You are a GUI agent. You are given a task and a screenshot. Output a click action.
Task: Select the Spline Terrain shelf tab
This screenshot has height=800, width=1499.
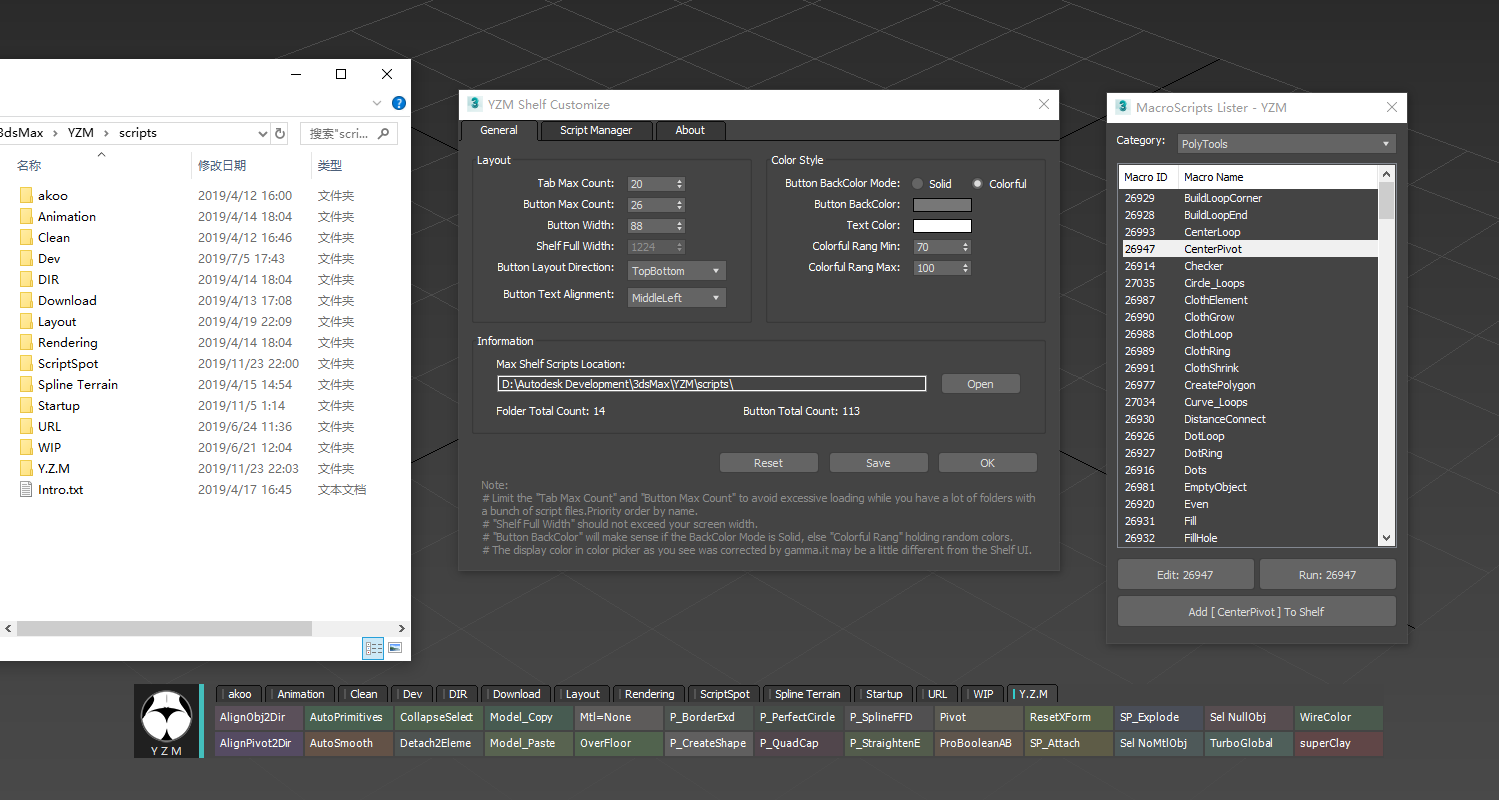pos(808,694)
